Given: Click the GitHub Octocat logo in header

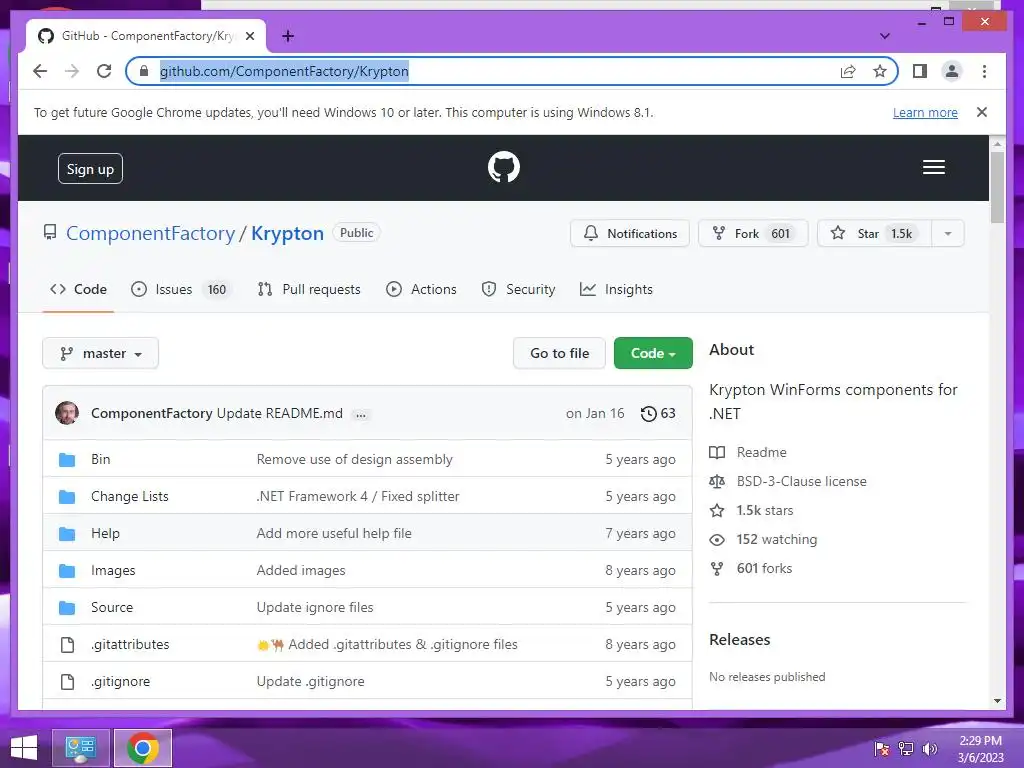Looking at the screenshot, I should point(504,167).
